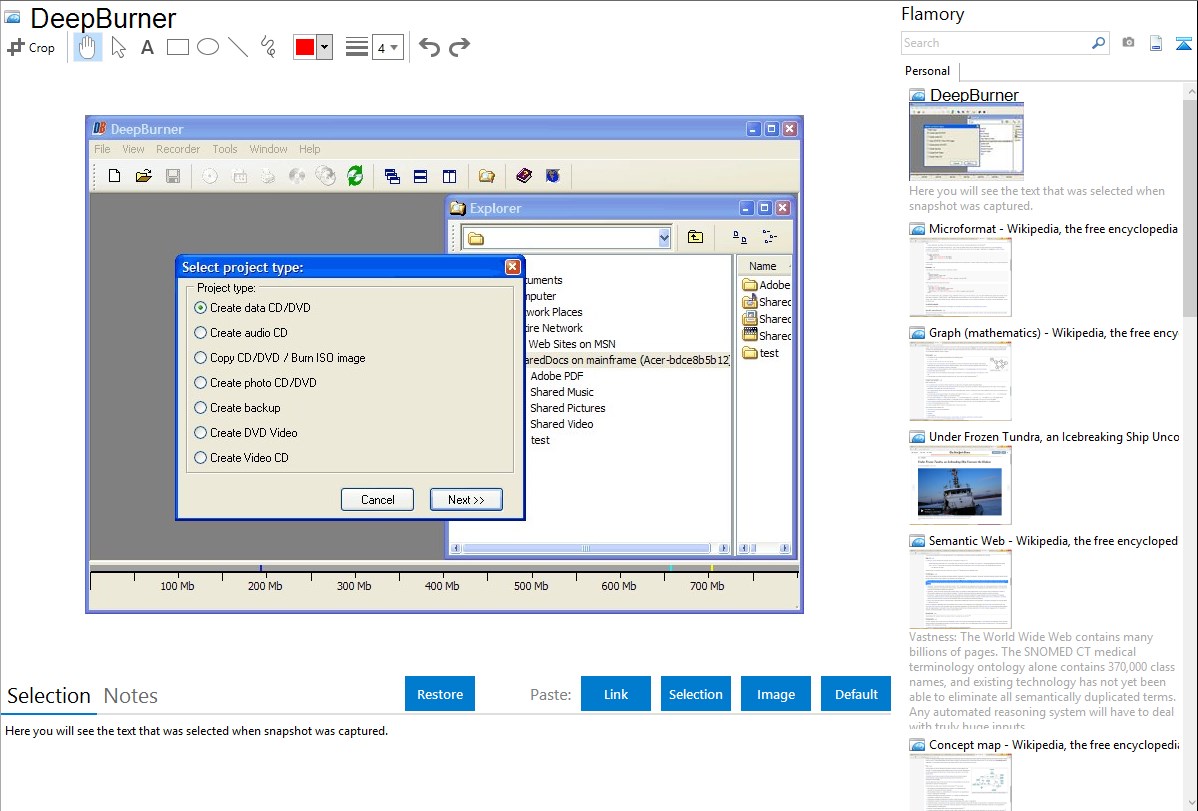Pick the rectangle shape tool

tap(178, 47)
